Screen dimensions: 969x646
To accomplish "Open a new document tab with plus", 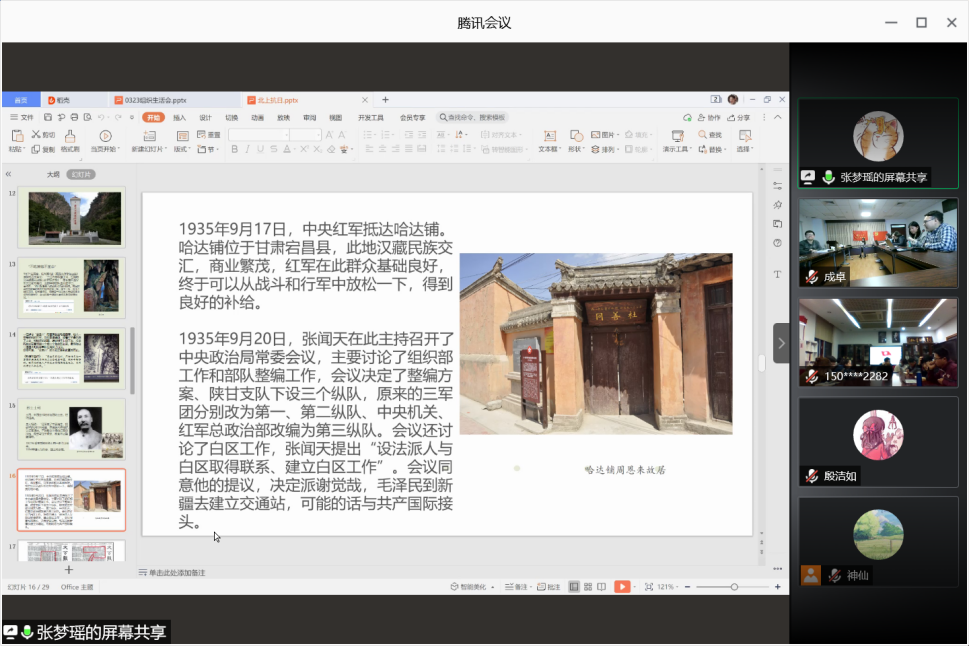I will pos(385,100).
